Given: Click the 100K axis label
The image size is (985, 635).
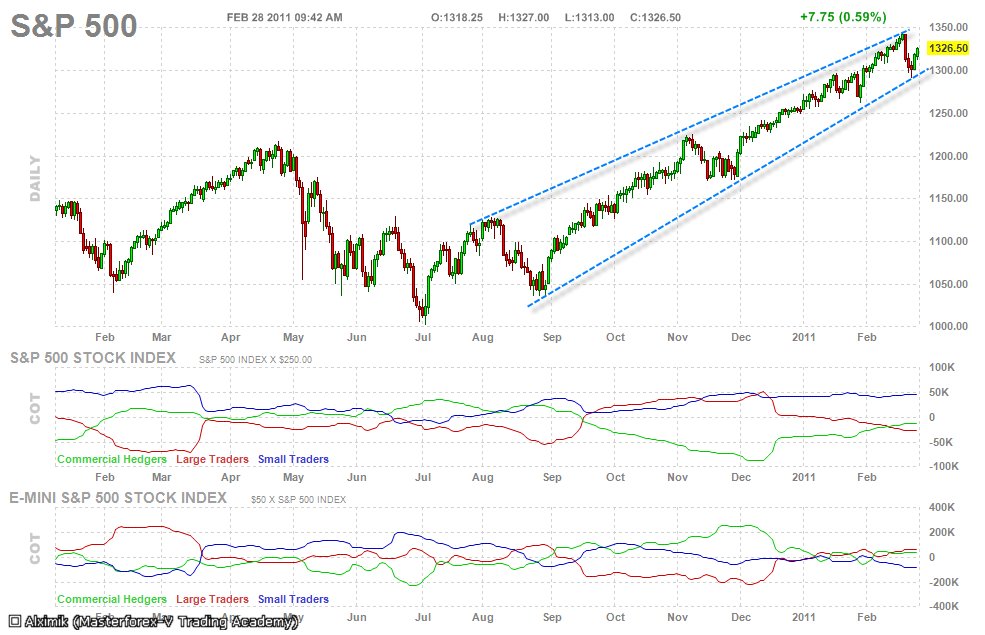Looking at the screenshot, I should pos(942,367).
